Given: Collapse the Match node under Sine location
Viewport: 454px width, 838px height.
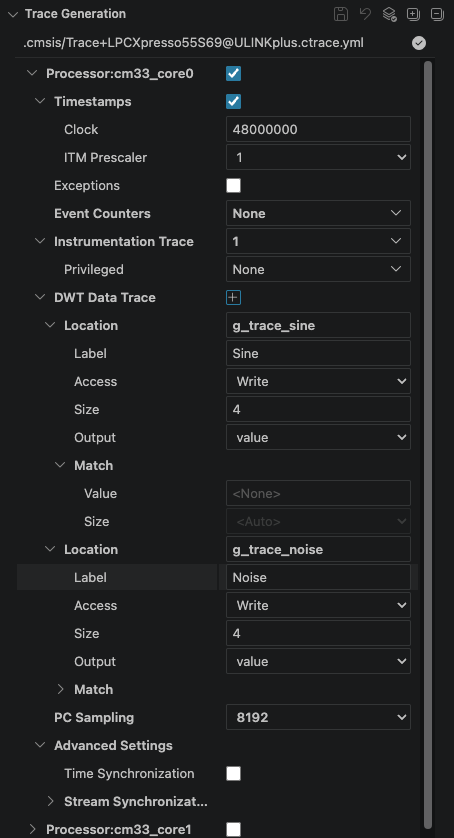Looking at the screenshot, I should point(60,465).
